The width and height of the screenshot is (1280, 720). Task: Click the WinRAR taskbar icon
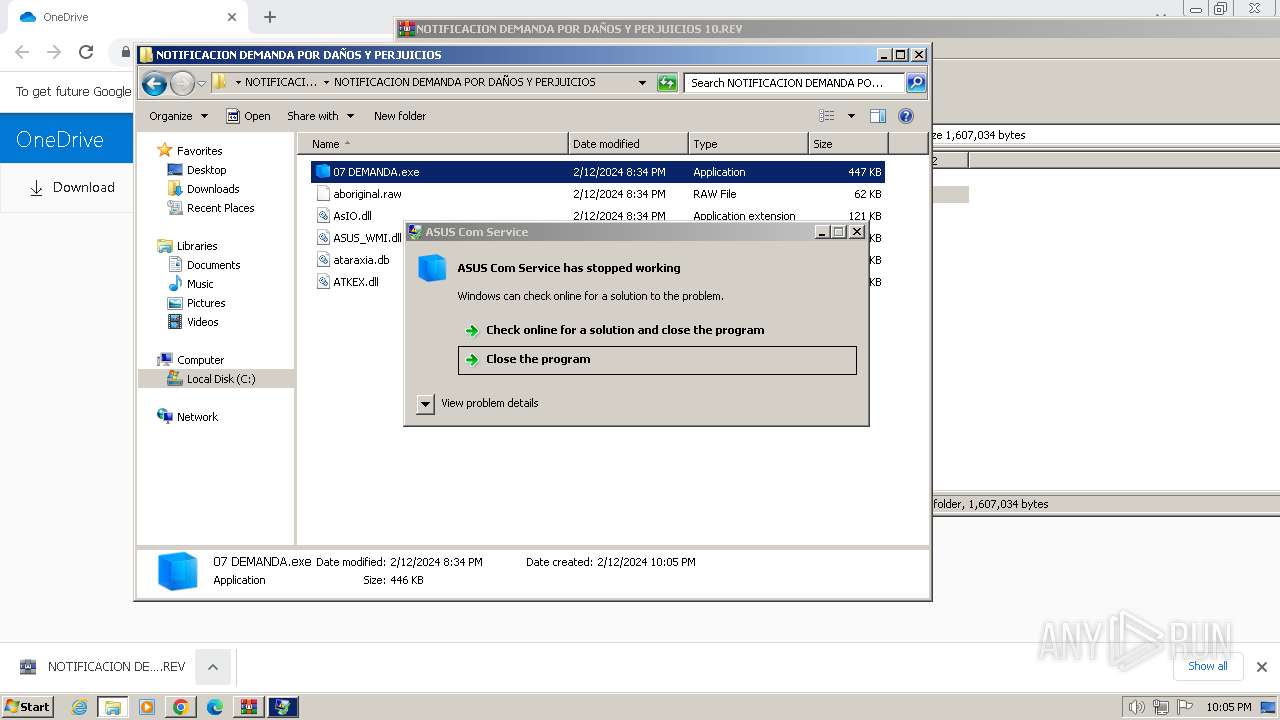click(249, 707)
